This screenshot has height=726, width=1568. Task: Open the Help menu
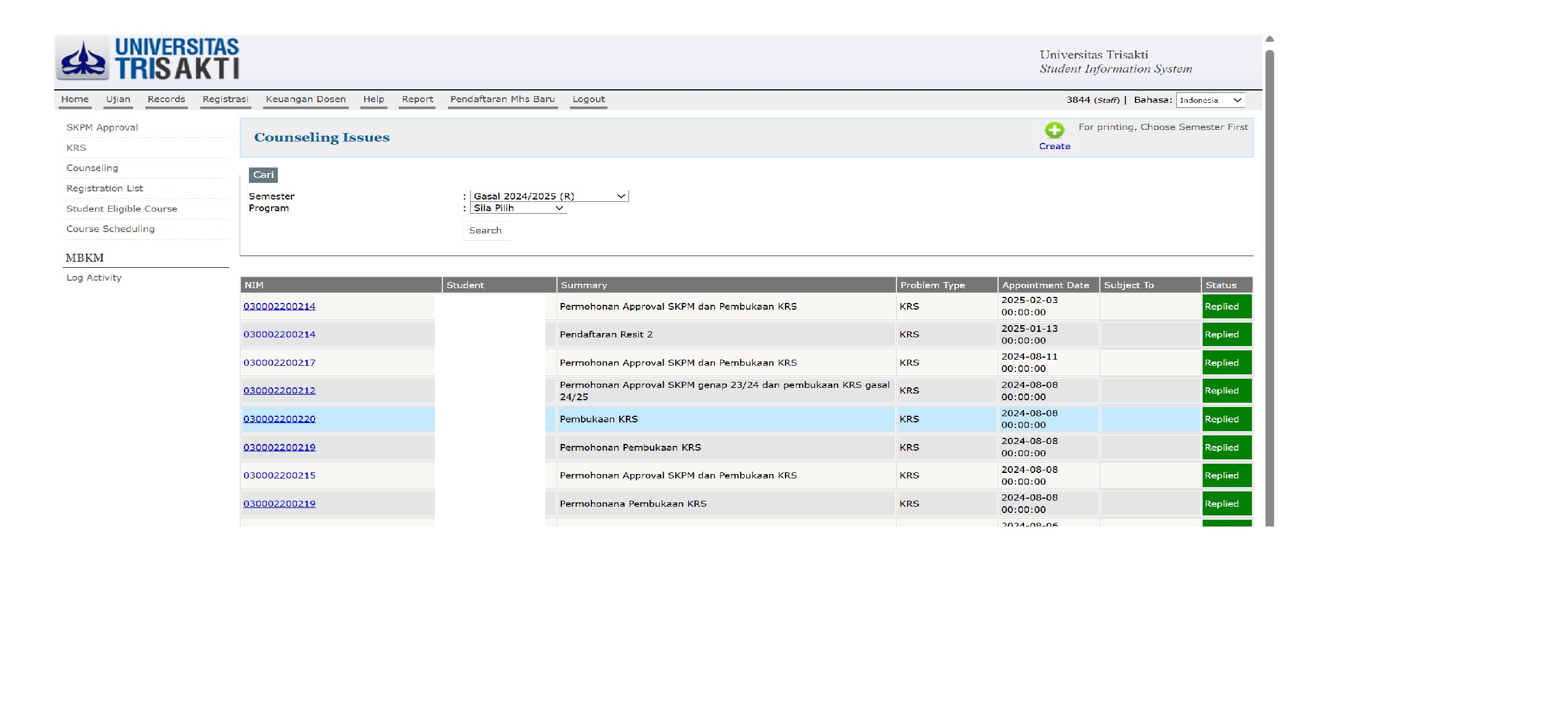click(373, 99)
